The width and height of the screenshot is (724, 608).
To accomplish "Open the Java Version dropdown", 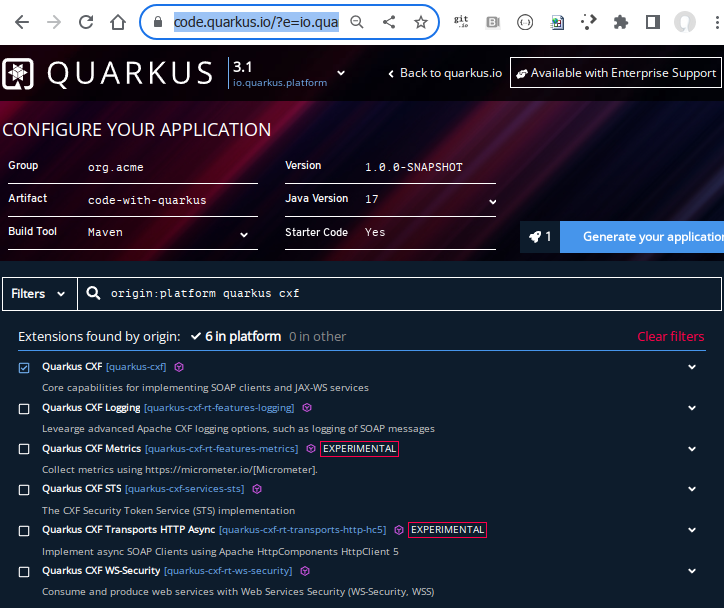I will 430,200.
